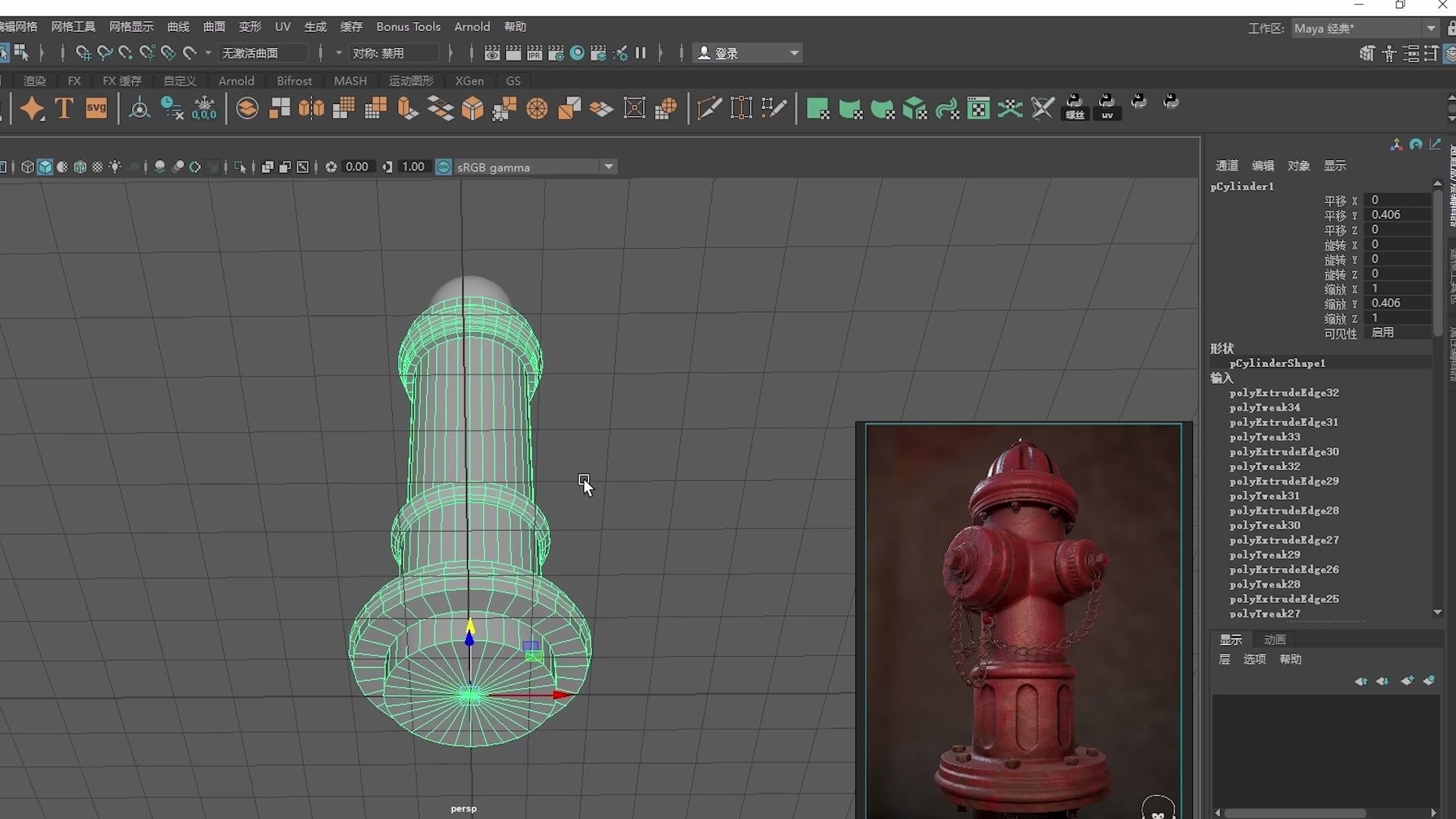
Task: Select the Multi-Cut knife tool icon
Action: [x=709, y=108]
